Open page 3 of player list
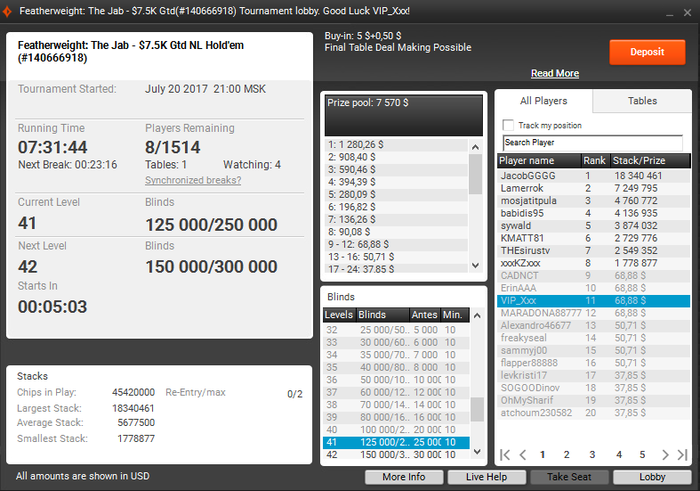Viewport: 700px width, 491px height. tap(592, 455)
